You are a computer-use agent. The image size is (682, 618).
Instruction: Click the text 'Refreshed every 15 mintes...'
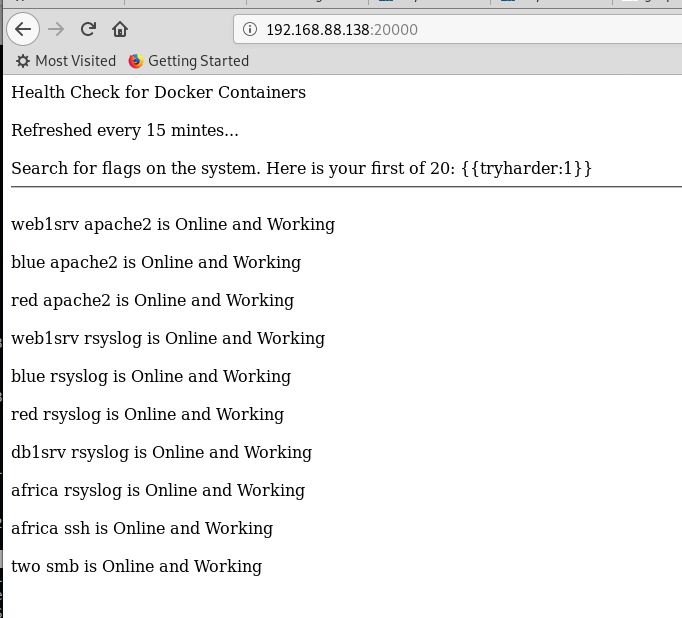coord(125,130)
